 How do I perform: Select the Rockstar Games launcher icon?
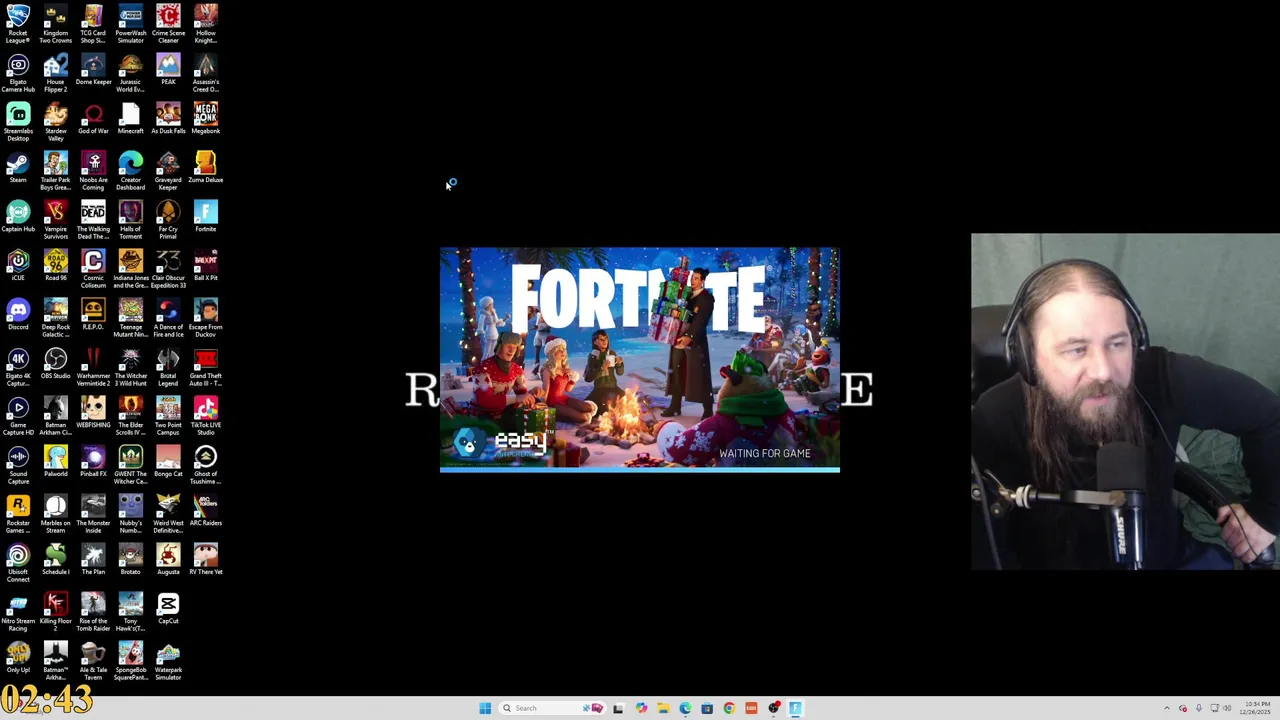point(18,514)
